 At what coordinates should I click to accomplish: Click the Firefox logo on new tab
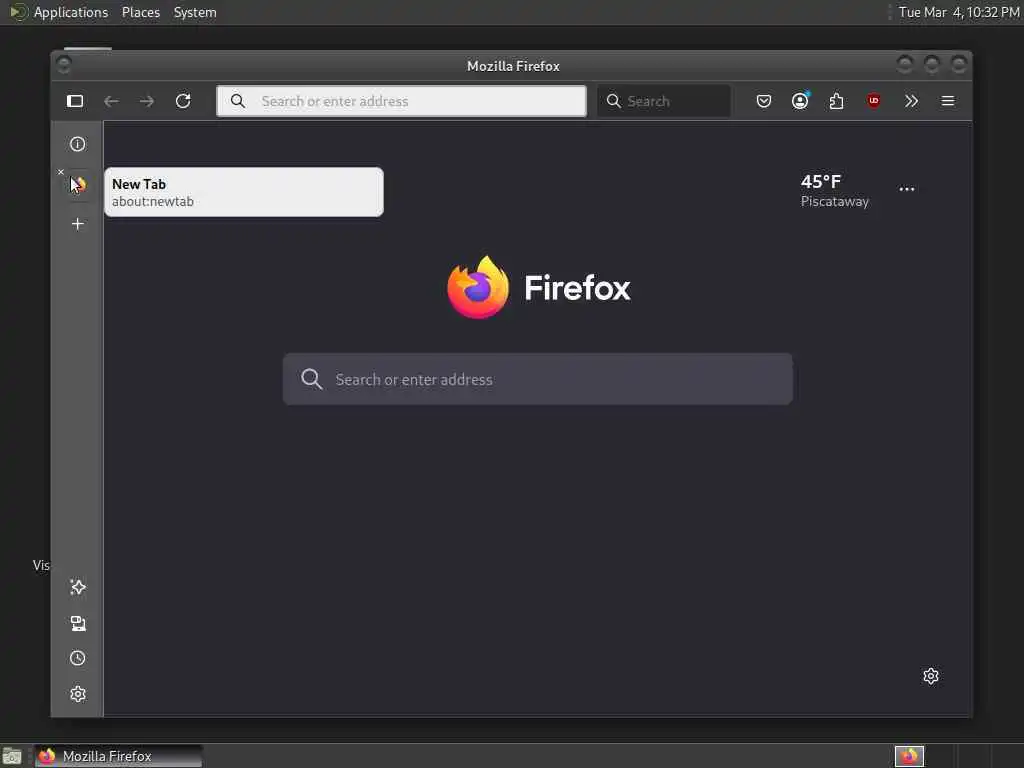(539, 287)
